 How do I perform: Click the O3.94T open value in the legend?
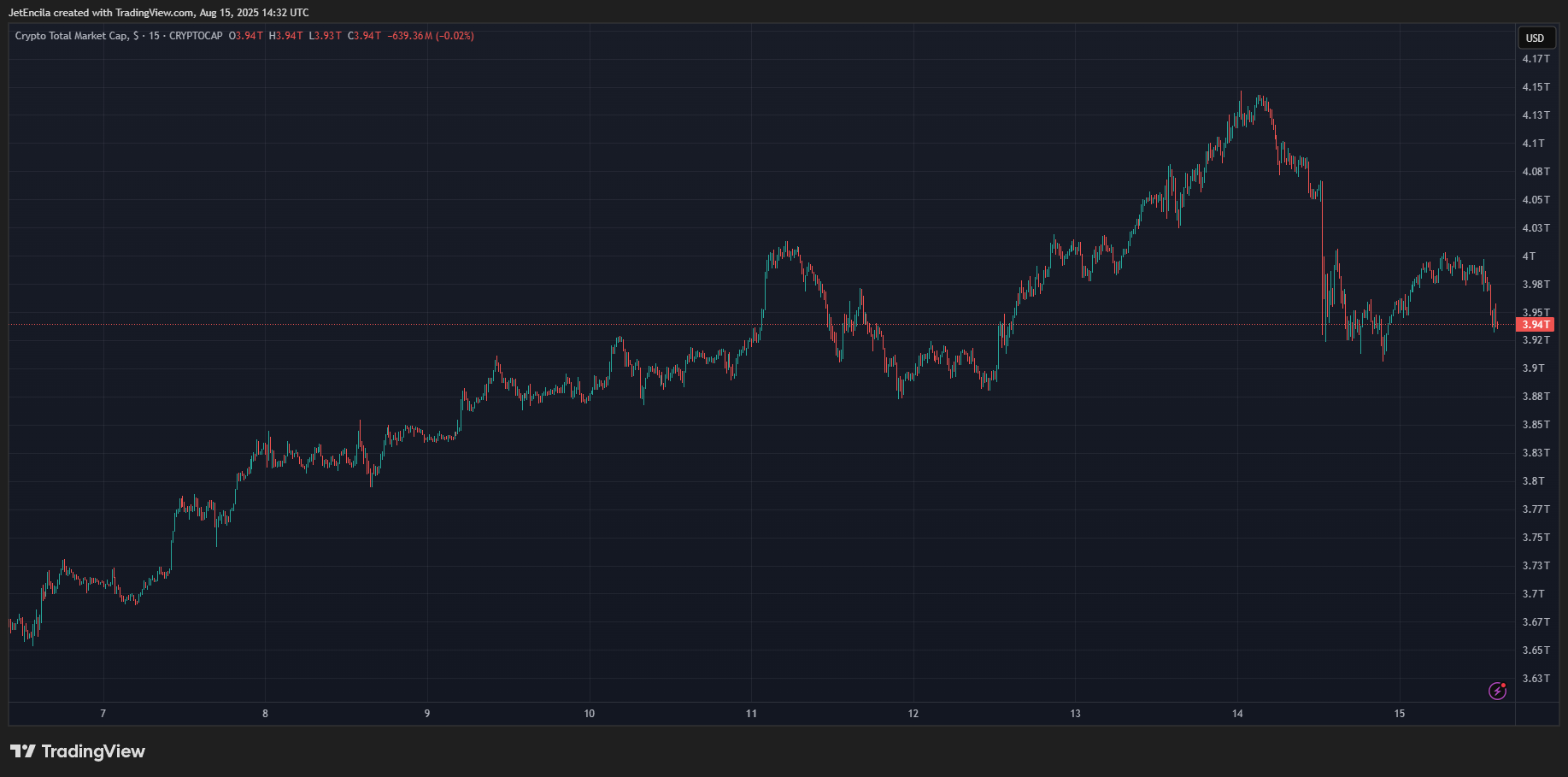247,36
